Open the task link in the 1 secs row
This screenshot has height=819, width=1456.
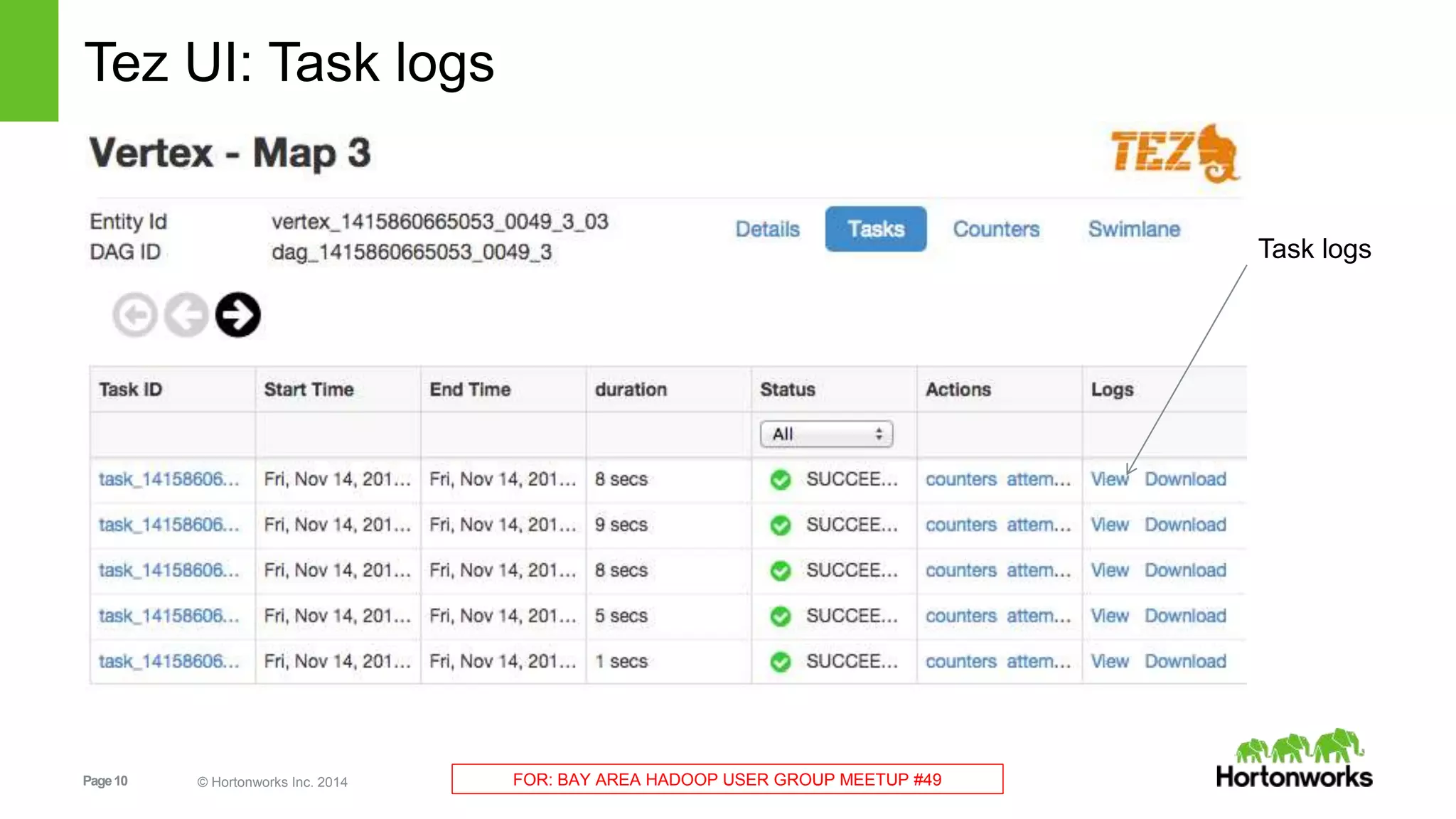(x=168, y=661)
